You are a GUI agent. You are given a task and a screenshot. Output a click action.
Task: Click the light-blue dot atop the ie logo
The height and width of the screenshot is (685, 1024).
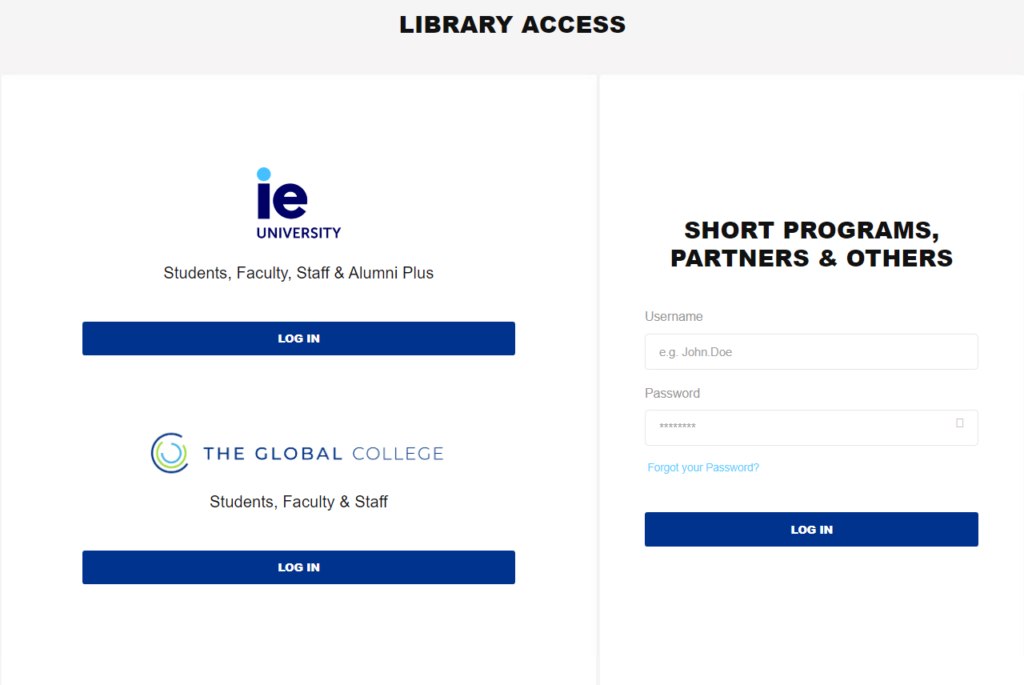pos(263,174)
